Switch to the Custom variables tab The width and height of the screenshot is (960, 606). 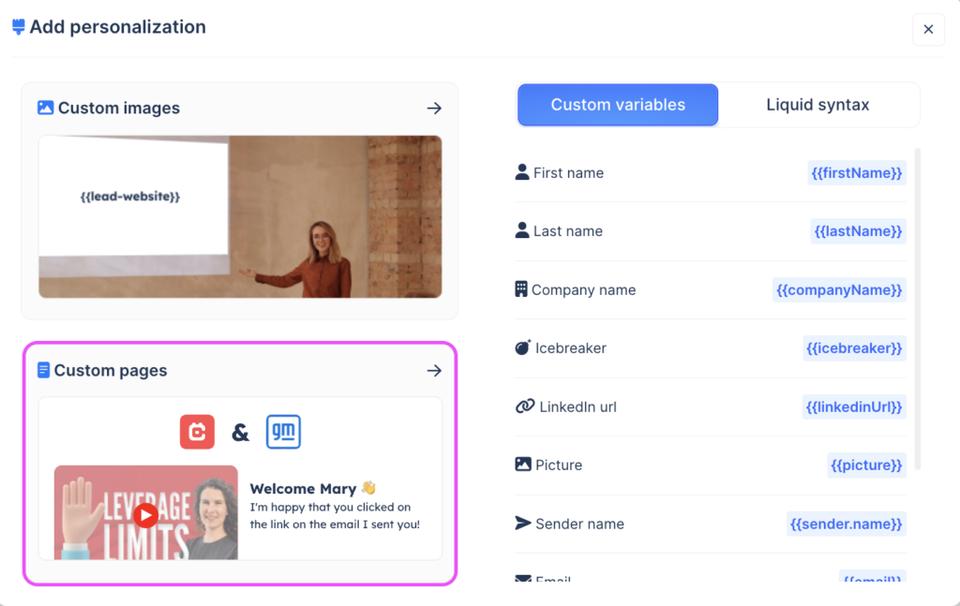tap(618, 105)
